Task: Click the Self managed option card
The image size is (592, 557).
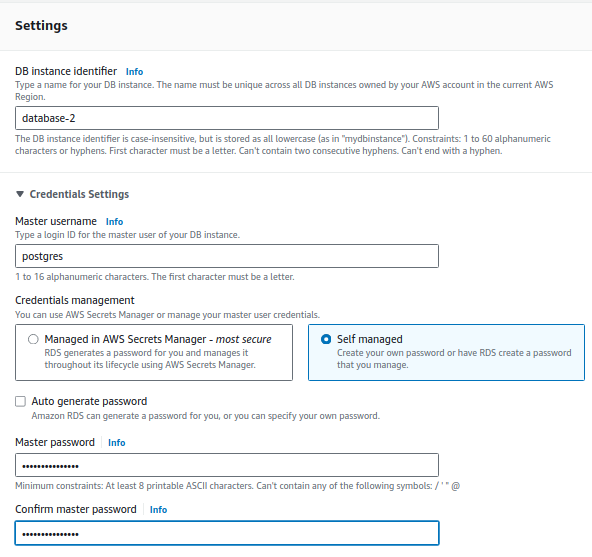Action: 446,352
